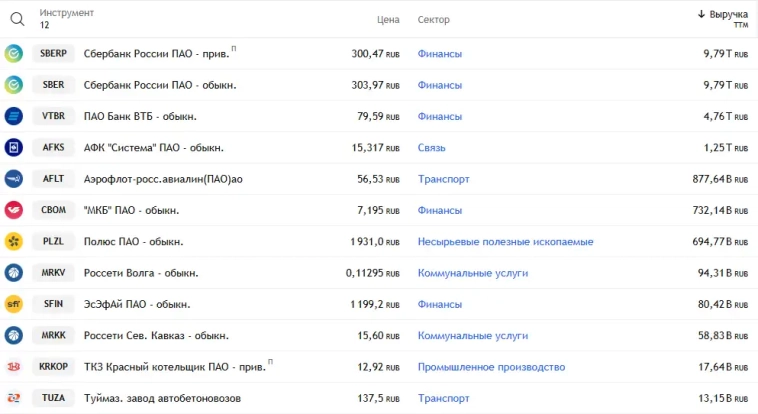Click the SFI logo icon
The image size is (758, 414).
(14, 304)
